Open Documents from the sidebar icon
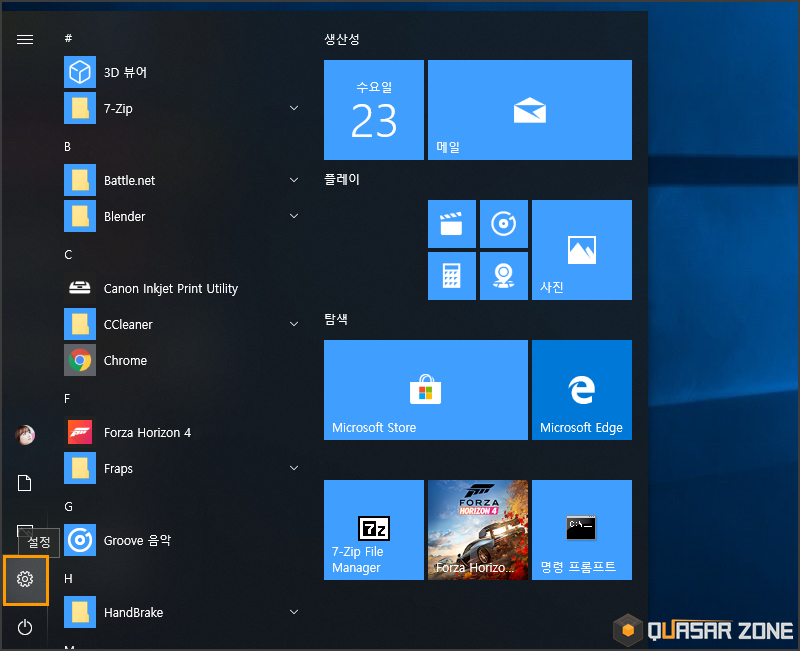The image size is (800, 651). 24,483
